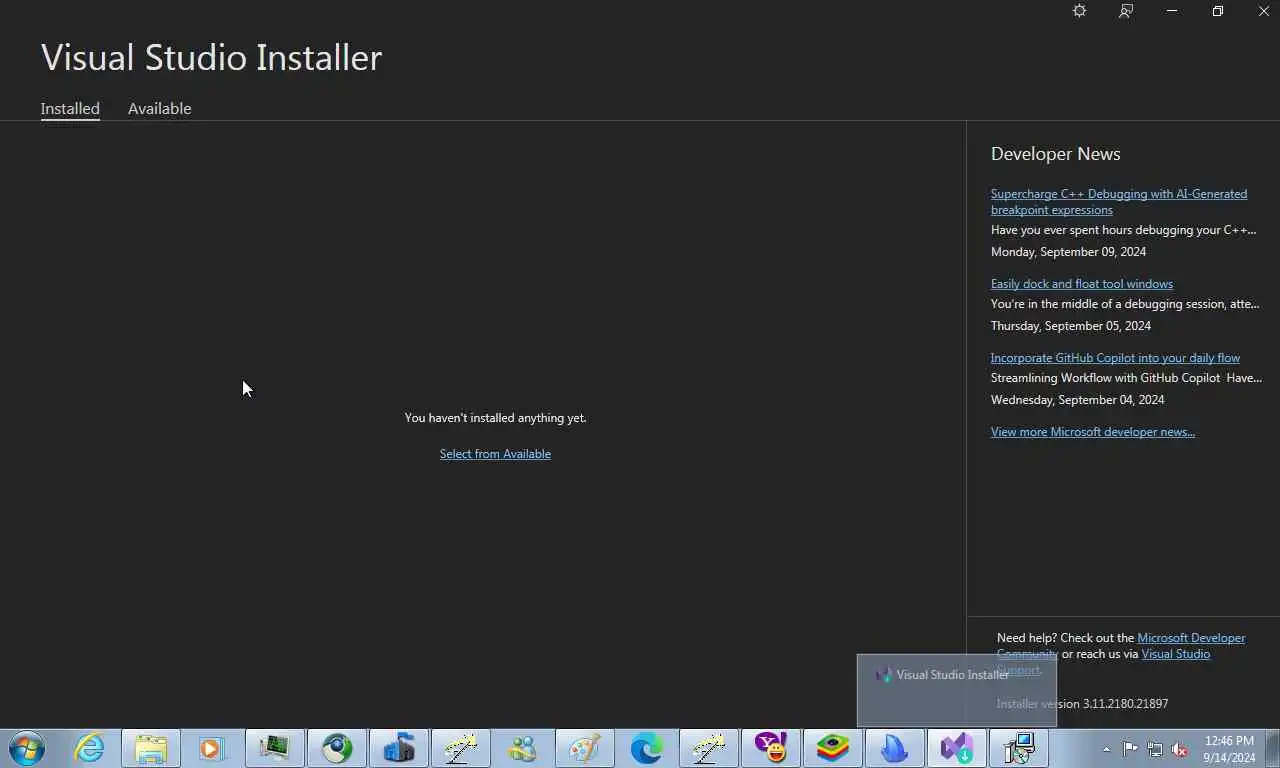Click the "Thursday, September 05, 2024" date
This screenshot has height=768, width=1280.
pyautogui.click(x=1070, y=326)
